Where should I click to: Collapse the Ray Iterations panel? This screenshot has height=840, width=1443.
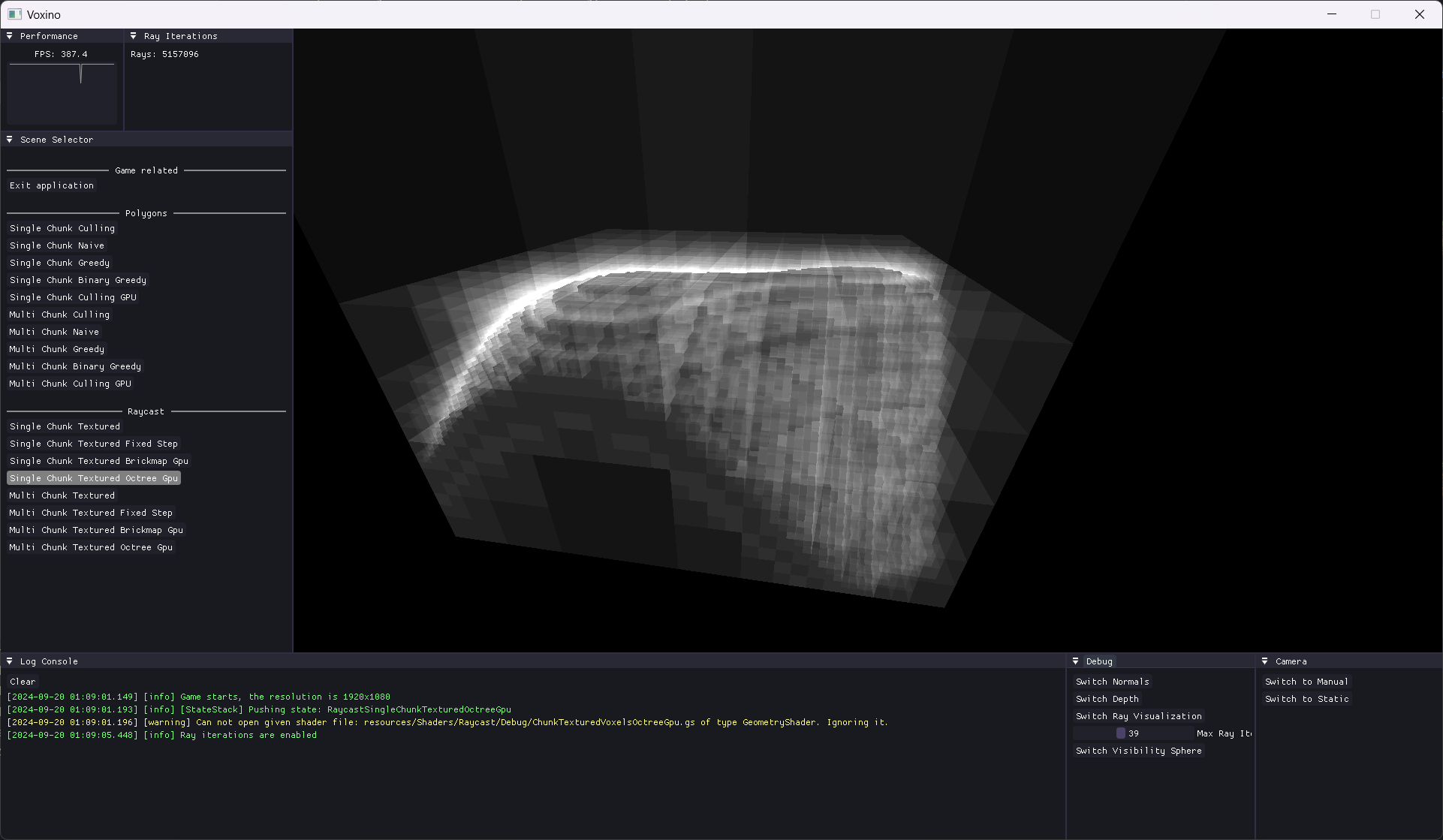pos(134,36)
